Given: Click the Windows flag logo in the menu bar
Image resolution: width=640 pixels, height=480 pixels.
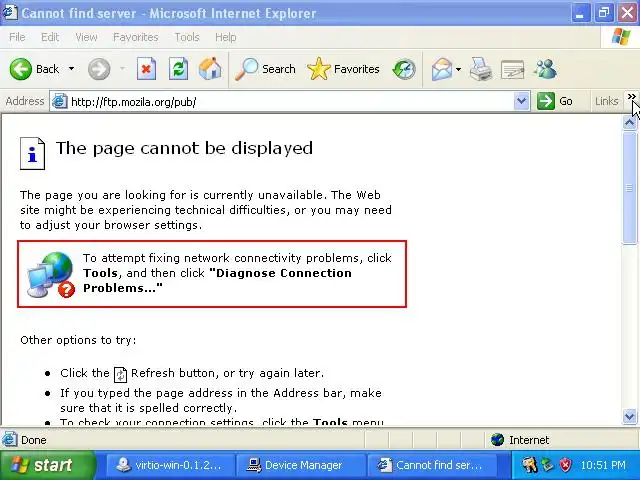Looking at the screenshot, I should pos(620,37).
